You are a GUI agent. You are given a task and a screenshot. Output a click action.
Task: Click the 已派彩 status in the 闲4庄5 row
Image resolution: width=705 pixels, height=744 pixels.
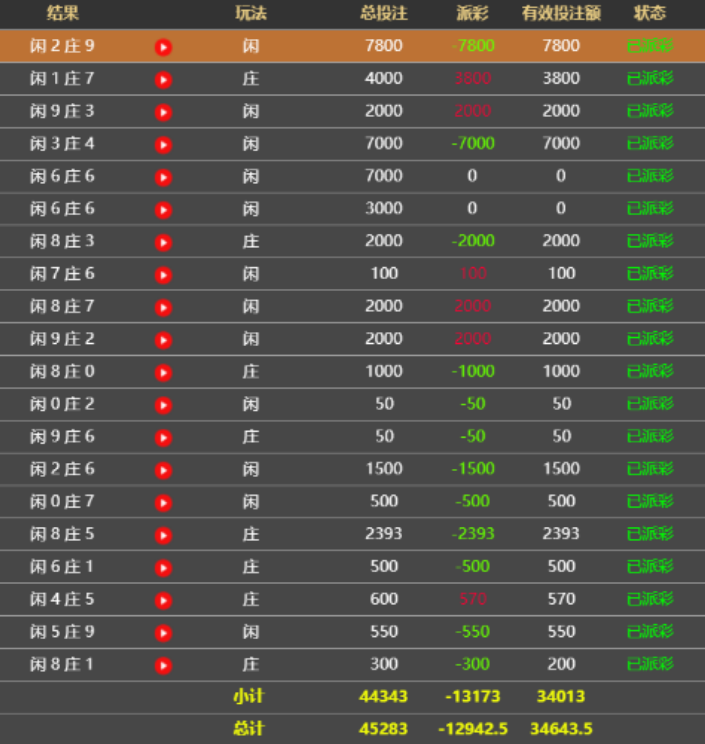pyautogui.click(x=650, y=599)
